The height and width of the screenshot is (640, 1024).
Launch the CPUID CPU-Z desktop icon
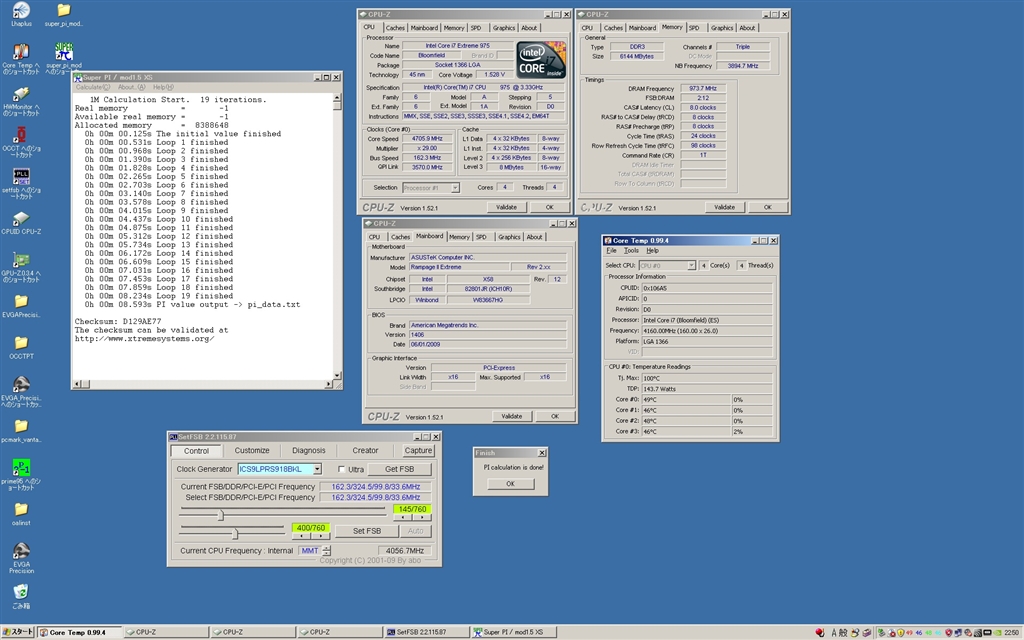point(21,220)
